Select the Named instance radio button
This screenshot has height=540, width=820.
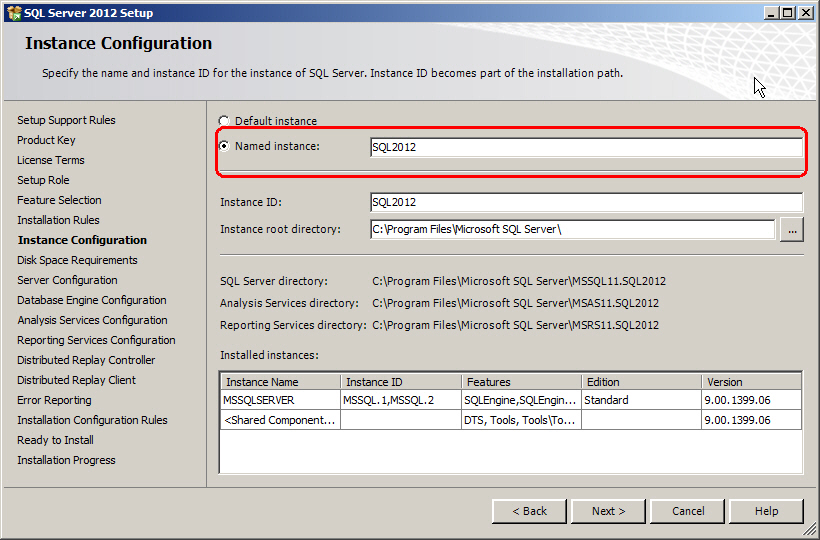224,146
